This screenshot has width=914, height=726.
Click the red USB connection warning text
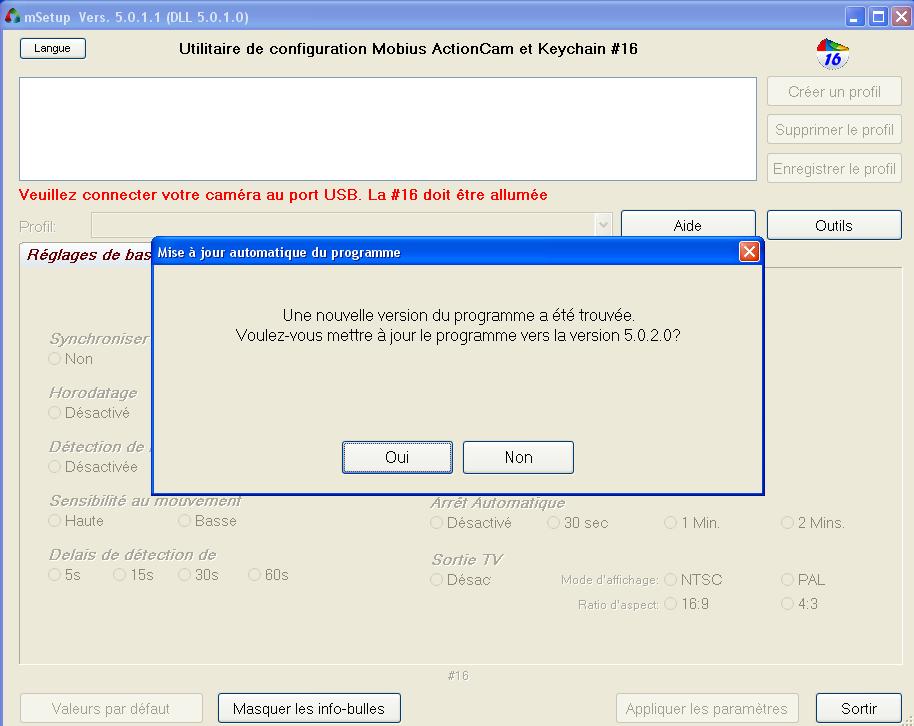(x=283, y=195)
